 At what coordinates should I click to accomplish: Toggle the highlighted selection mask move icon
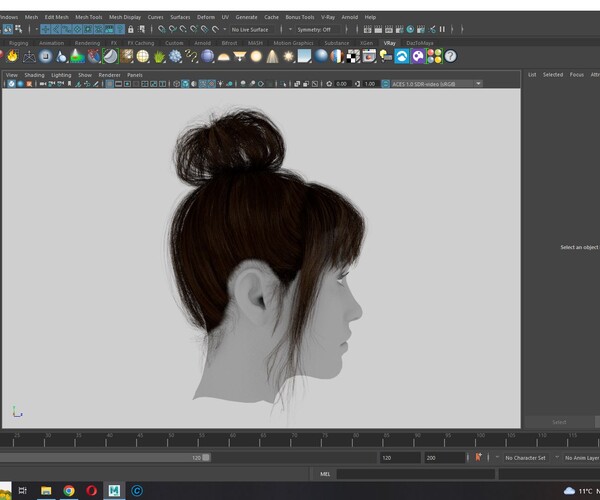pyautogui.click(x=46, y=29)
